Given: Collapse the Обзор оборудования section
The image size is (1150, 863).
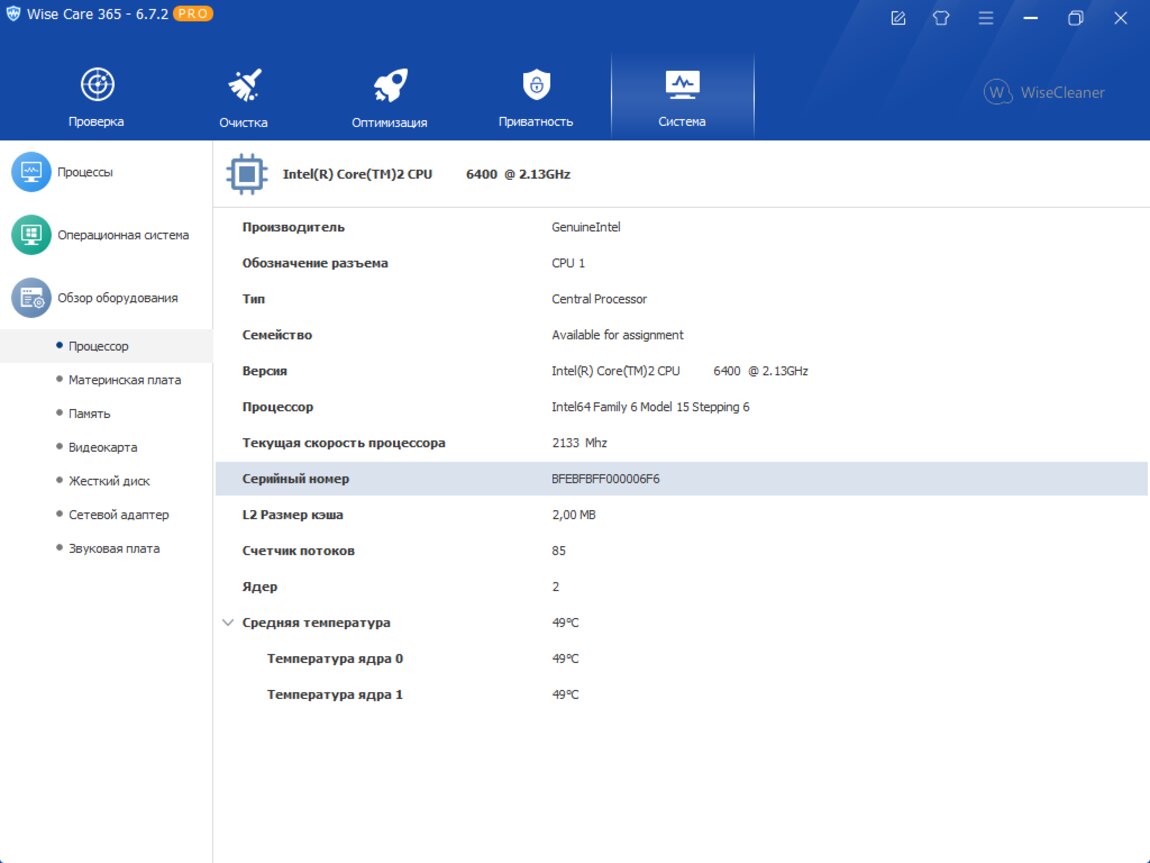Looking at the screenshot, I should click(x=117, y=298).
